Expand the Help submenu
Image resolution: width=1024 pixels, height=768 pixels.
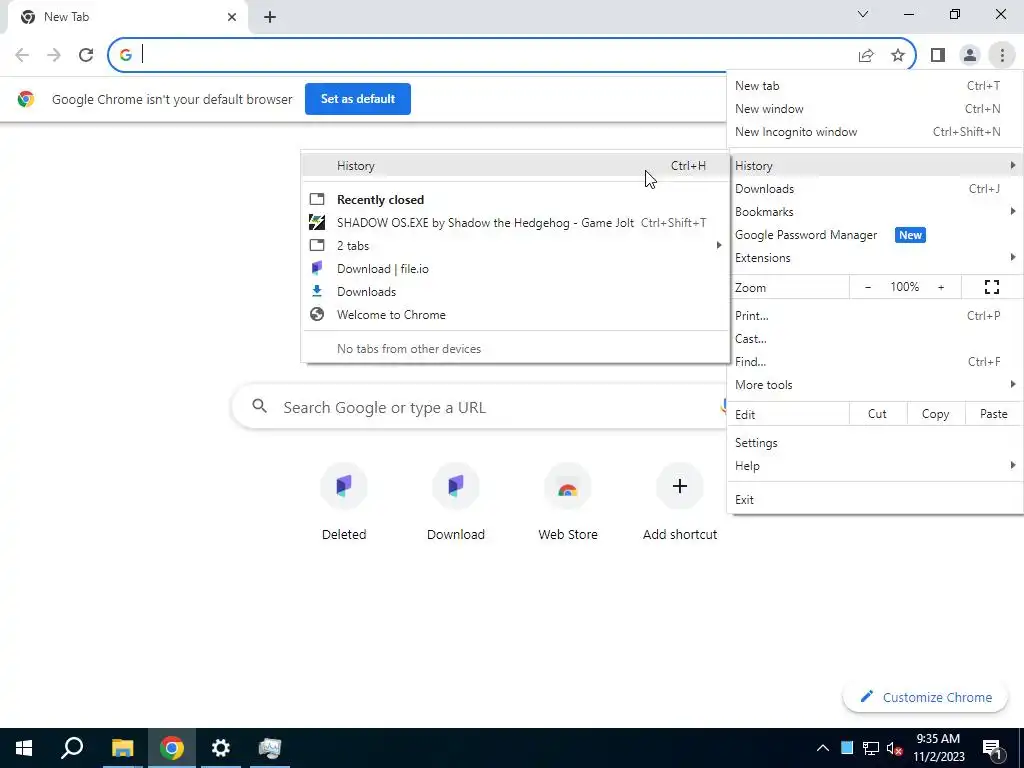tap(874, 466)
